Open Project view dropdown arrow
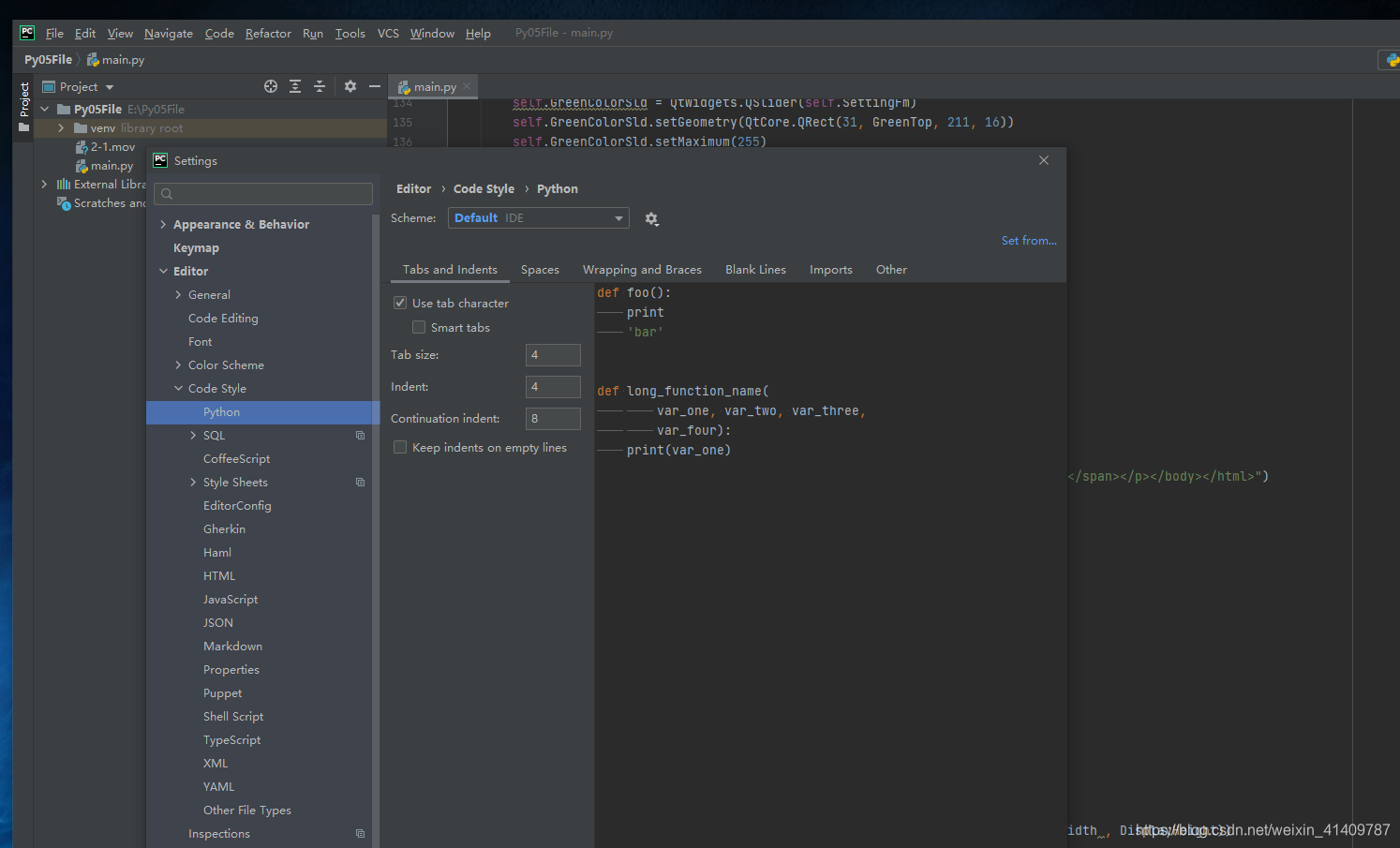 tap(110, 87)
